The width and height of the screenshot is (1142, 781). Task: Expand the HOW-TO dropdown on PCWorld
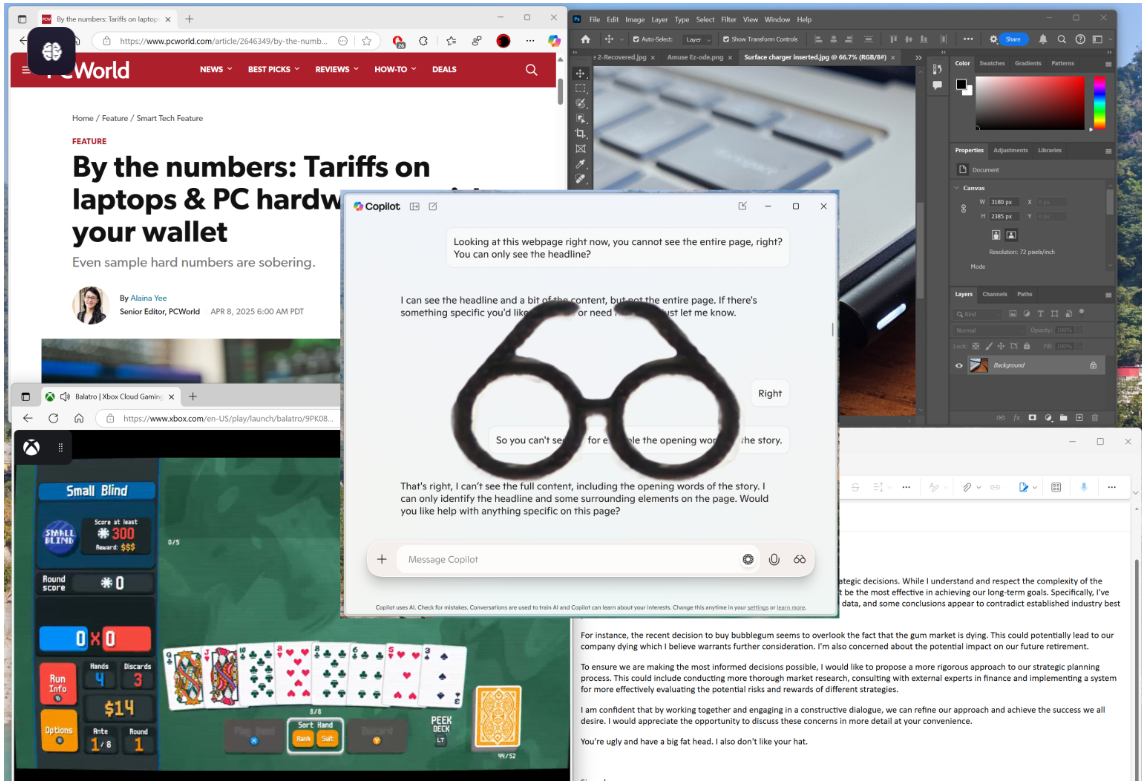point(395,69)
